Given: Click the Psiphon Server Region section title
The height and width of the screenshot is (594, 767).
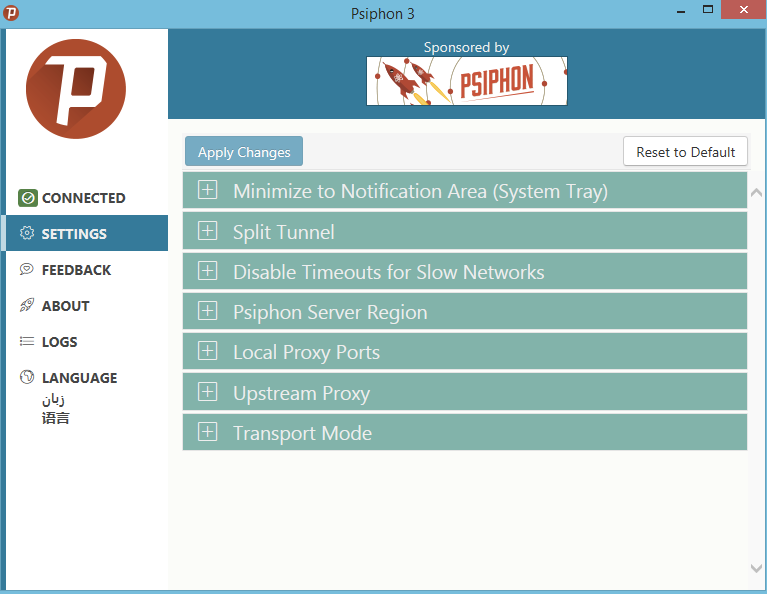Looking at the screenshot, I should [x=330, y=313].
